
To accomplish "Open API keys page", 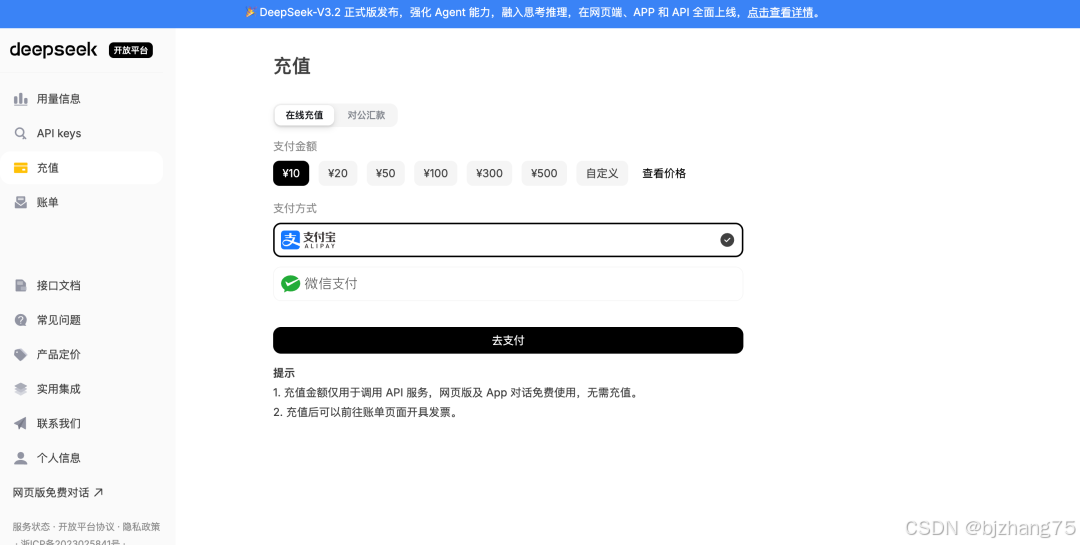I will pyautogui.click(x=81, y=133).
